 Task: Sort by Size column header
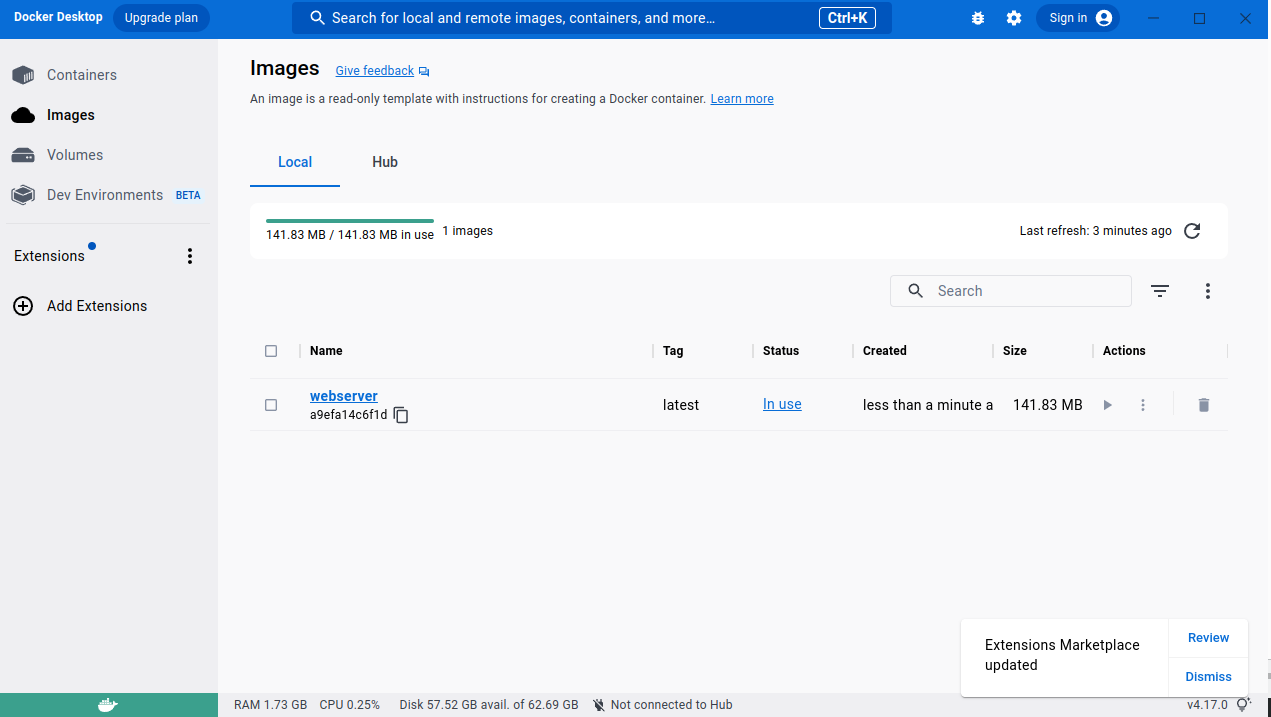pos(1015,351)
